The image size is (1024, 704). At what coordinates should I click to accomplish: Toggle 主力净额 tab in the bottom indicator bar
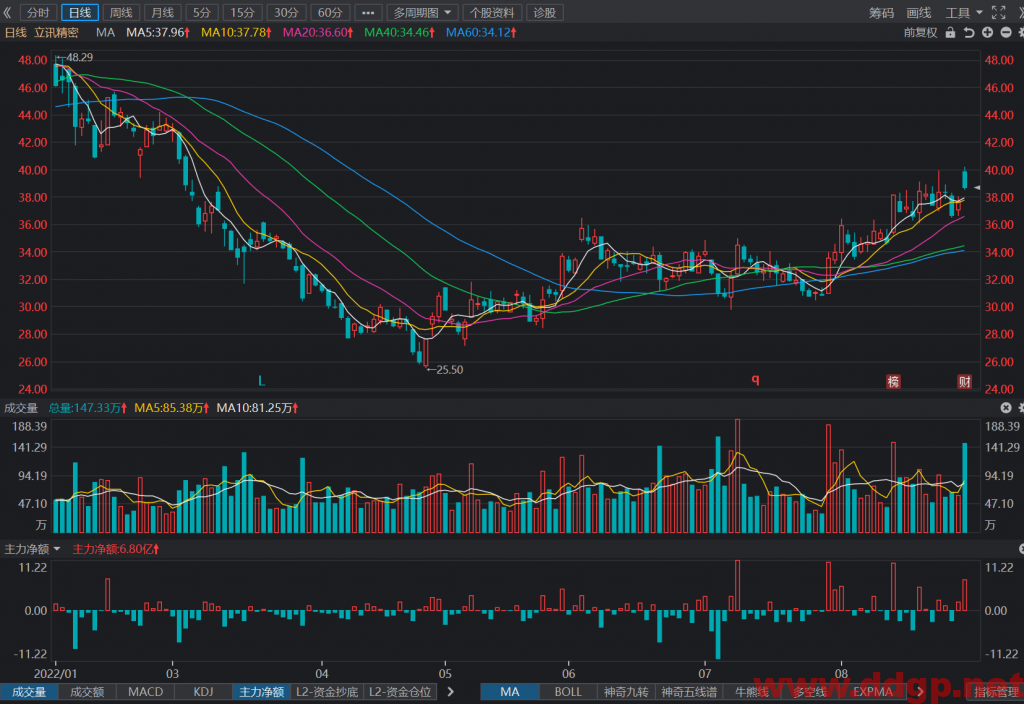[261, 692]
